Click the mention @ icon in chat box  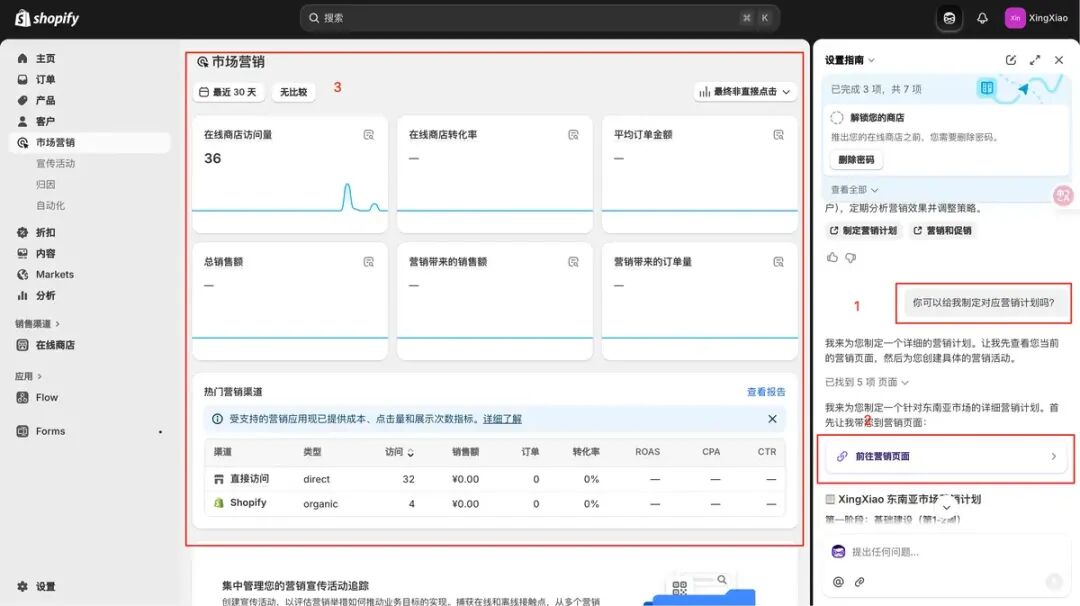[x=838, y=581]
